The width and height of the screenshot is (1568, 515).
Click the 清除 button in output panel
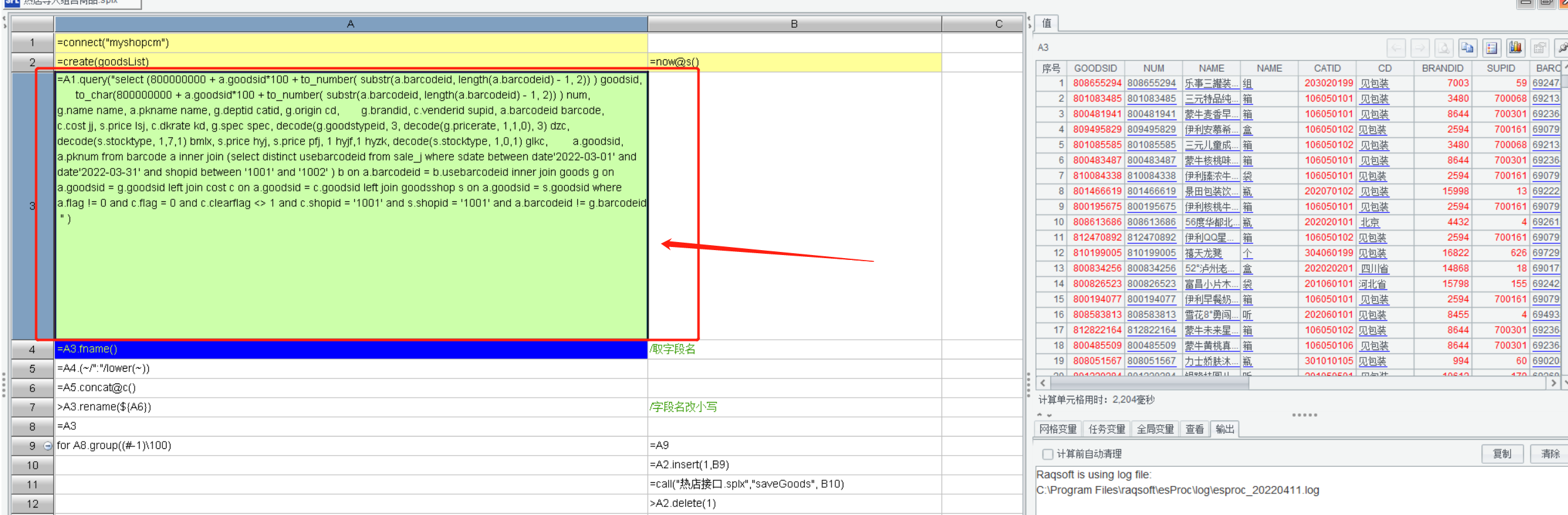[x=1549, y=454]
